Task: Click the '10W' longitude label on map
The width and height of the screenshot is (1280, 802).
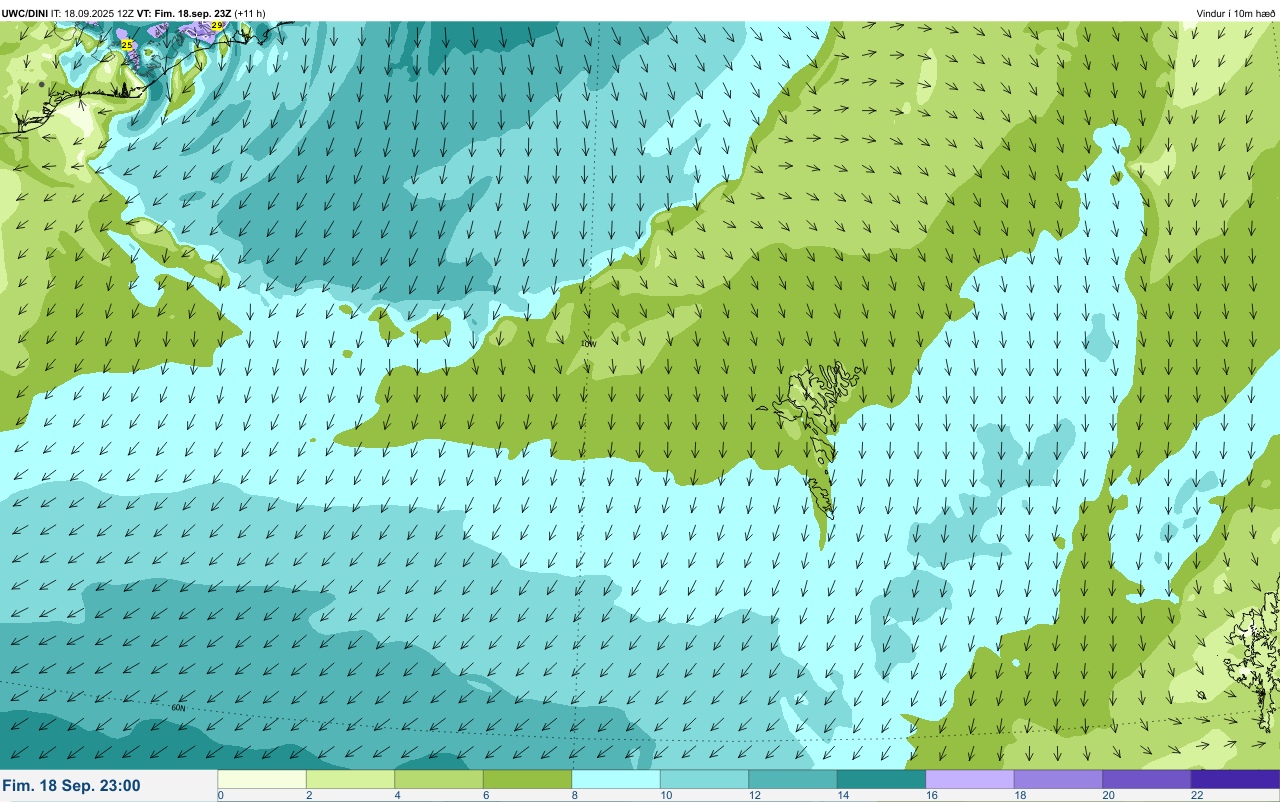Action: tap(588, 343)
